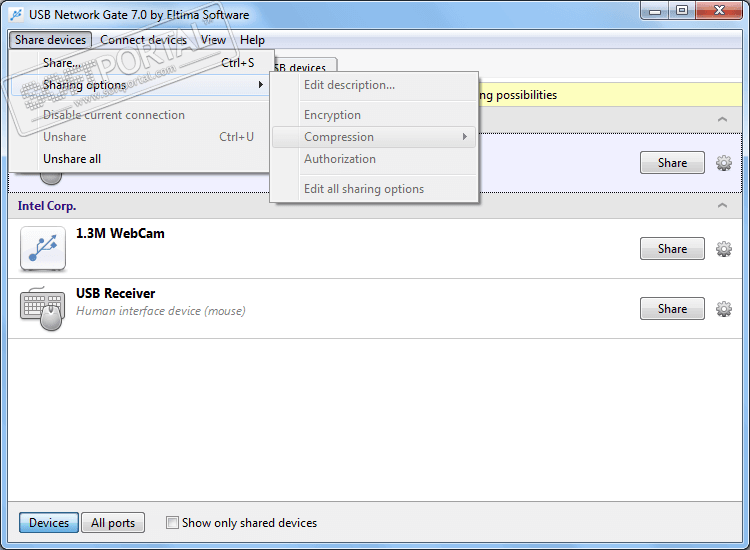750x550 pixels.
Task: Click Disable current connection entry
Action: point(140,115)
